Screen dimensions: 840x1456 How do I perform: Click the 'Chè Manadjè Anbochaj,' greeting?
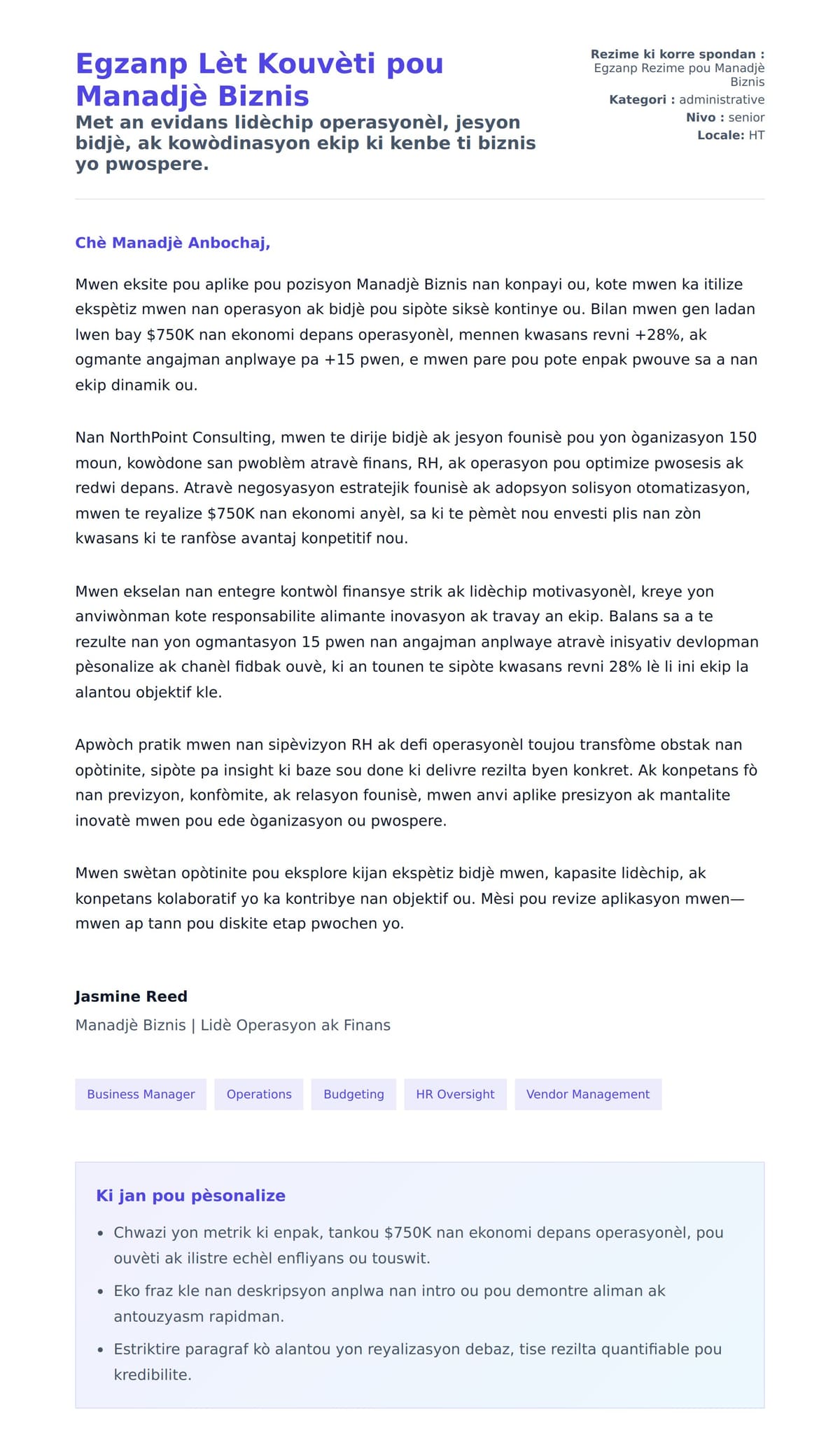coord(172,243)
